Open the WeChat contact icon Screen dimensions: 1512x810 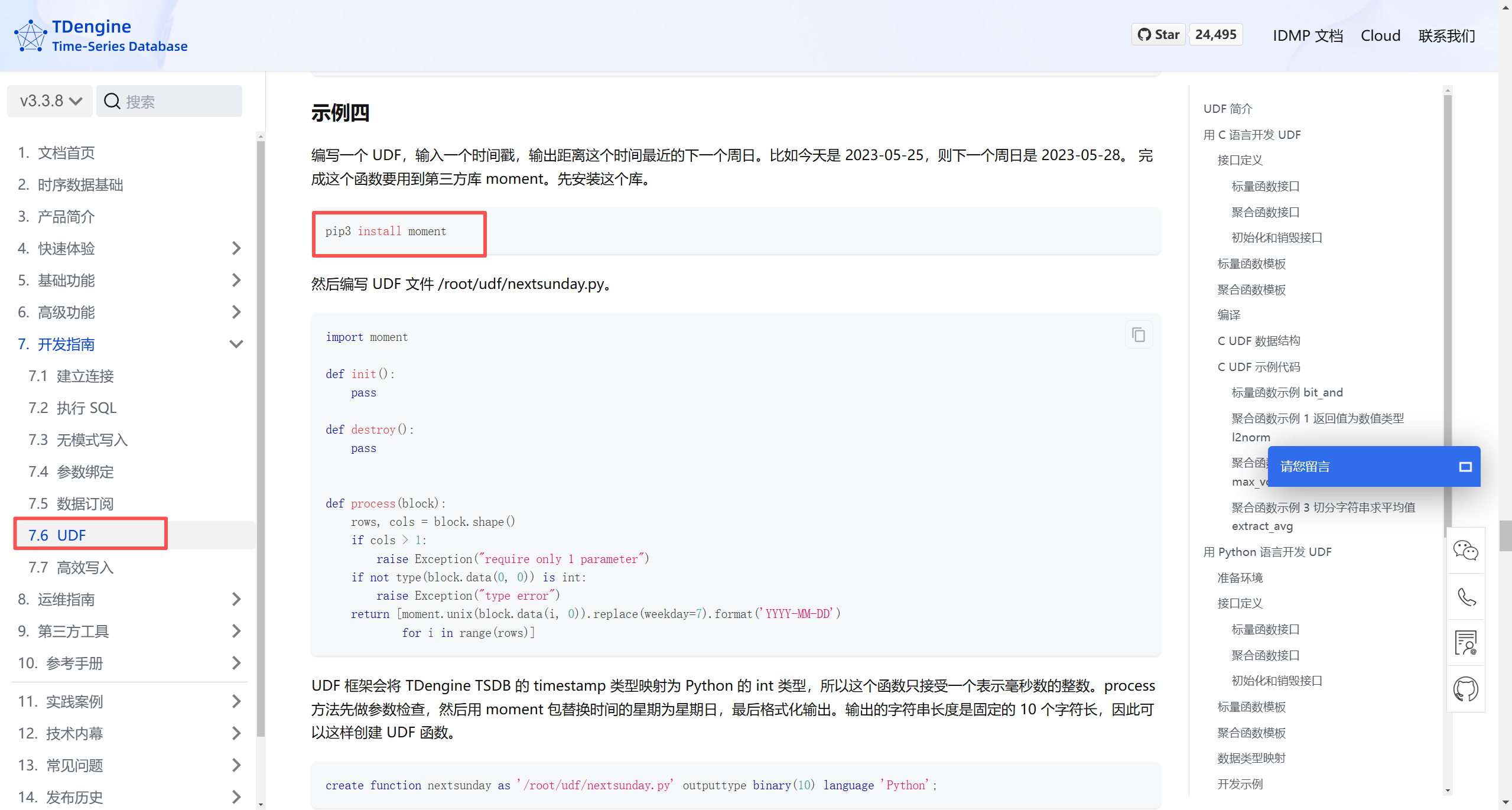tap(1465, 550)
